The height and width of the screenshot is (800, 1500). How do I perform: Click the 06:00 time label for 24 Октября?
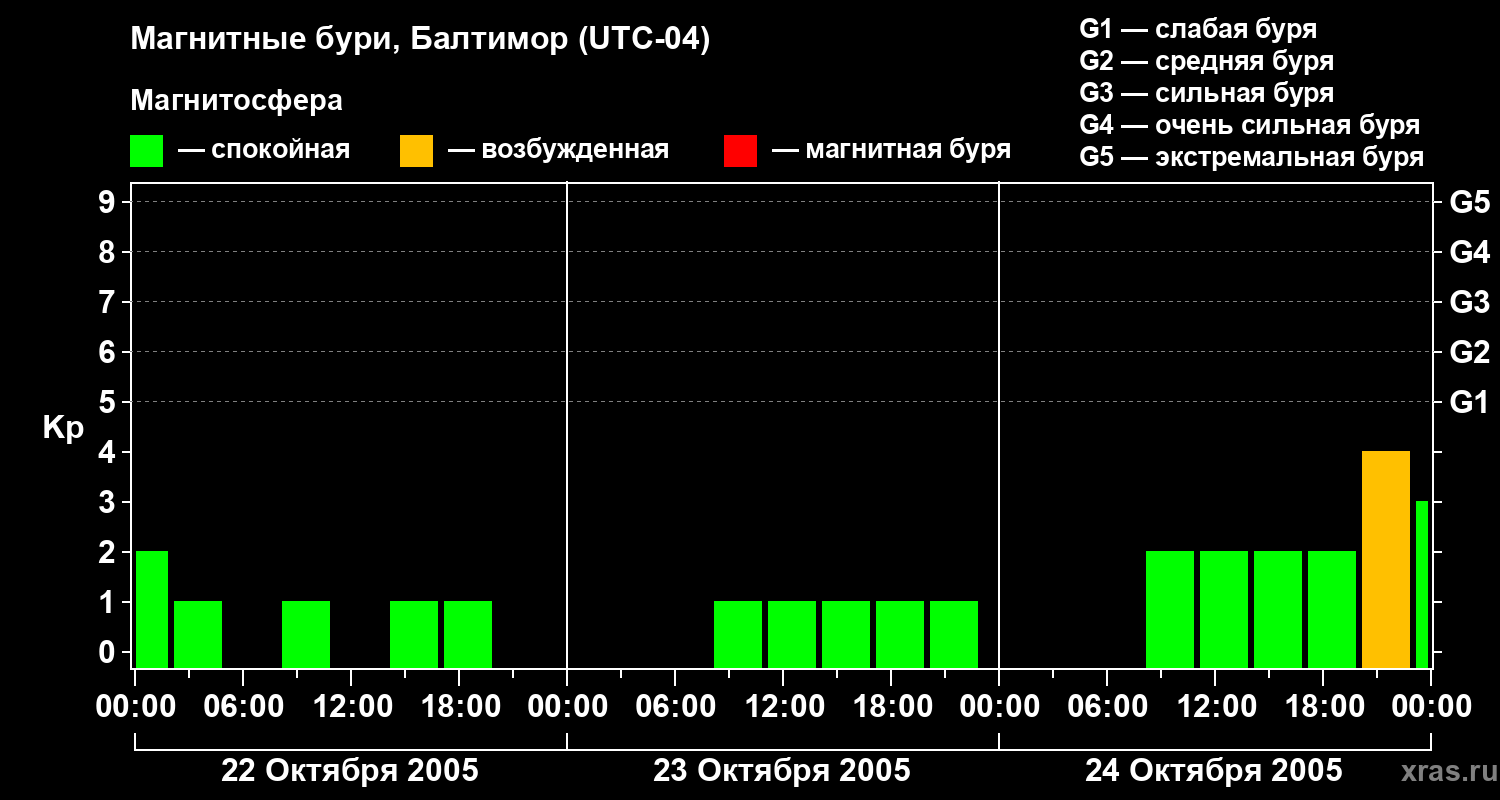tap(1107, 707)
